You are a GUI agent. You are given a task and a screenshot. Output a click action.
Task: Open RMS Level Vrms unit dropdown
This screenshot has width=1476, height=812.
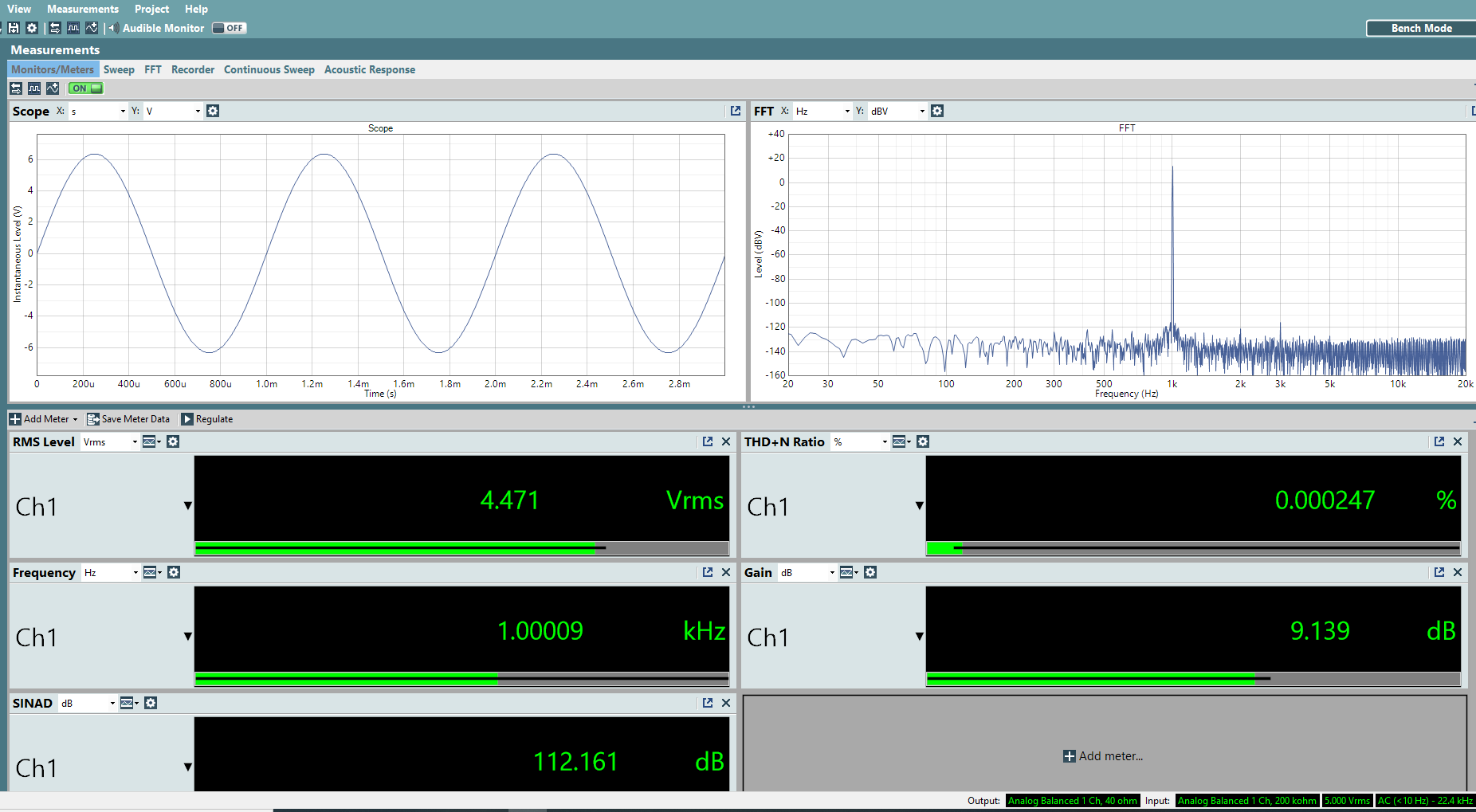tap(110, 441)
